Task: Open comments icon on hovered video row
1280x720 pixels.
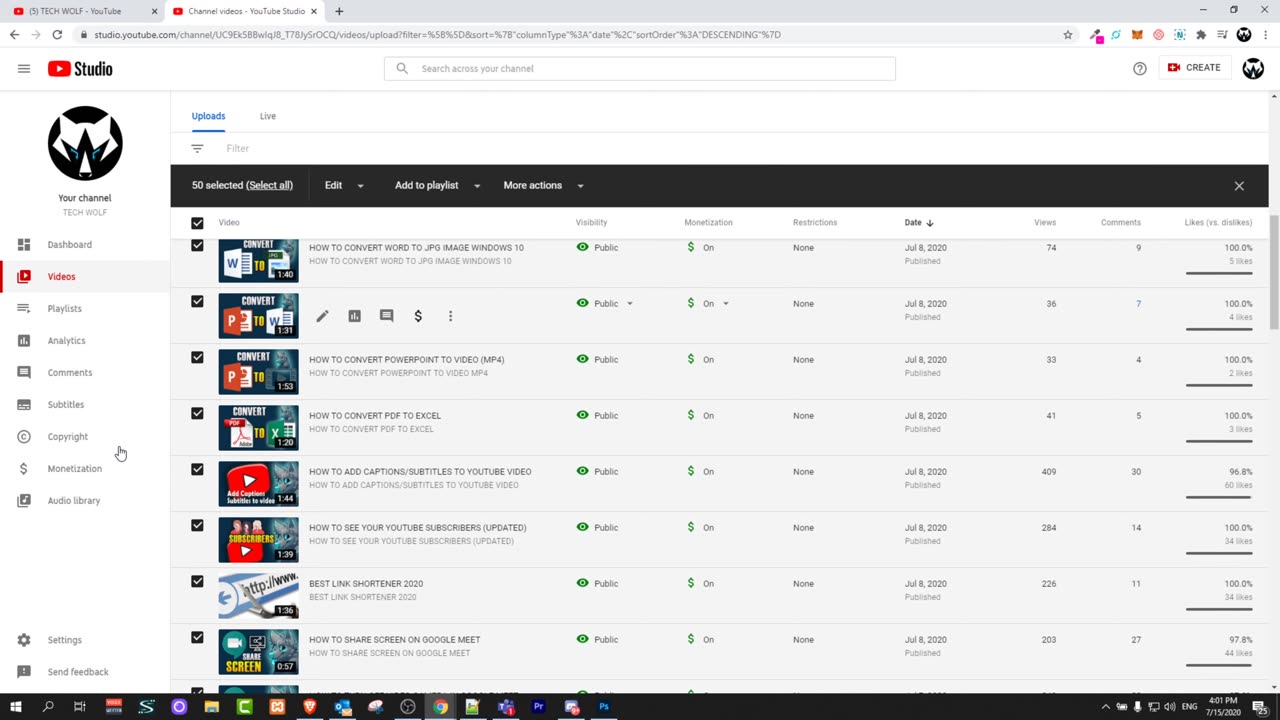Action: point(386,316)
